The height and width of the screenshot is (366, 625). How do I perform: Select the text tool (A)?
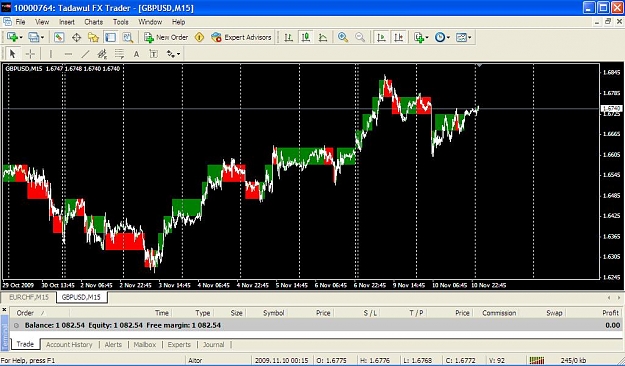(136, 54)
